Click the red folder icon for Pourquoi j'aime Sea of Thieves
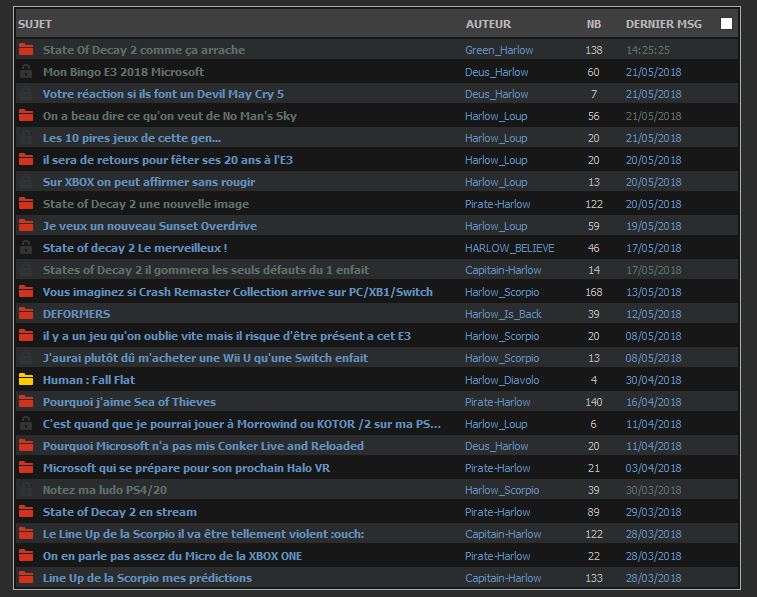Viewport: 757px width, 597px height. tap(26, 402)
